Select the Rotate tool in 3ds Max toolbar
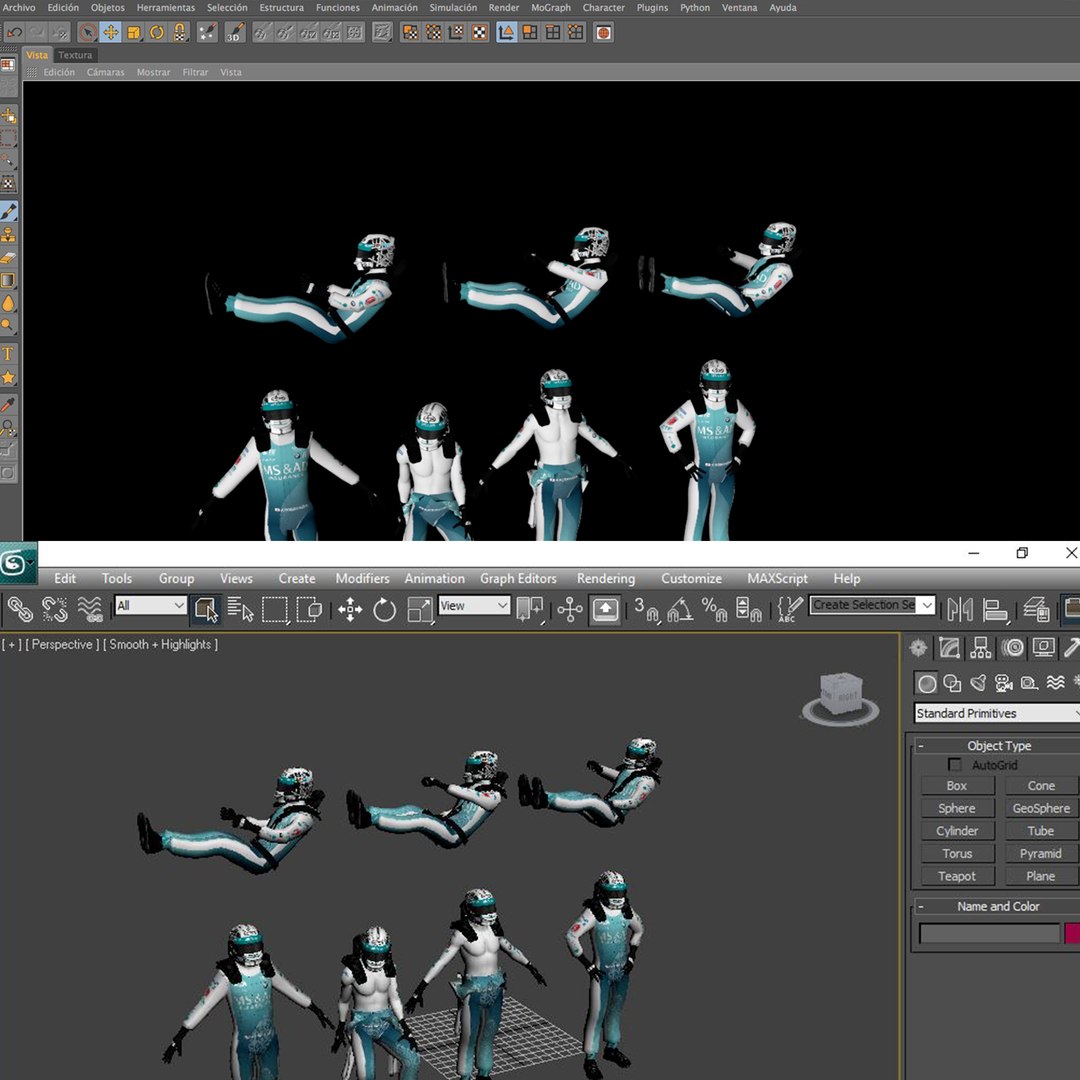This screenshot has height=1080, width=1080. [384, 610]
